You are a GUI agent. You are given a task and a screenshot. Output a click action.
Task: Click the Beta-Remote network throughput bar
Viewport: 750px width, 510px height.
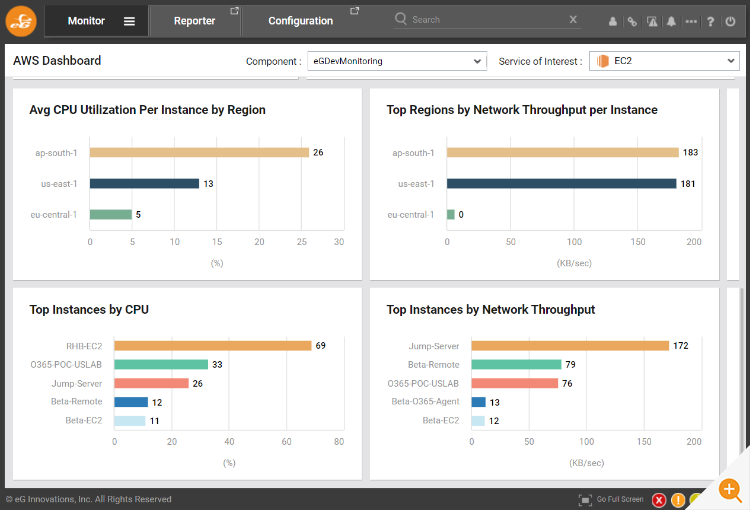point(517,365)
